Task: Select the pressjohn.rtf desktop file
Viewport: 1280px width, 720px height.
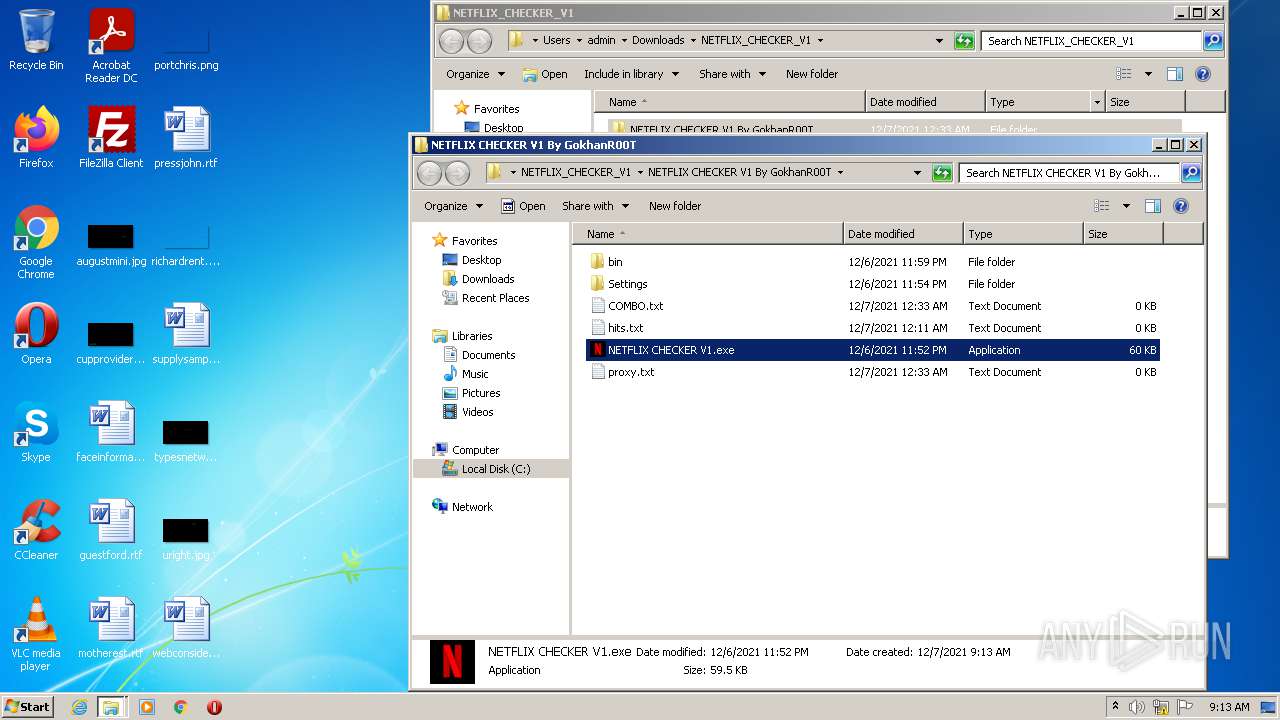Action: 186,137
